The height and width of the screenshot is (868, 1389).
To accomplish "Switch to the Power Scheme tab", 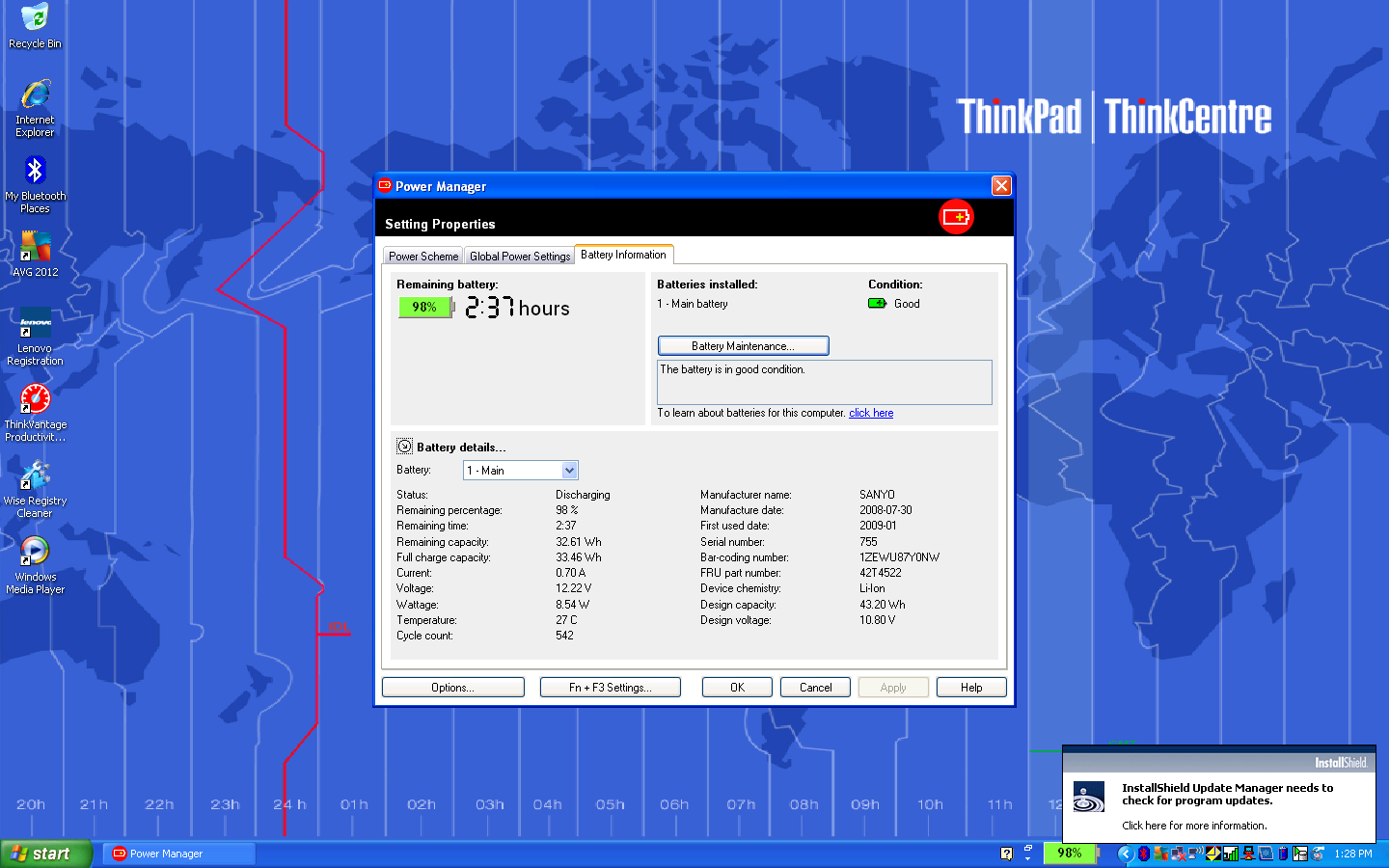I will (x=423, y=257).
